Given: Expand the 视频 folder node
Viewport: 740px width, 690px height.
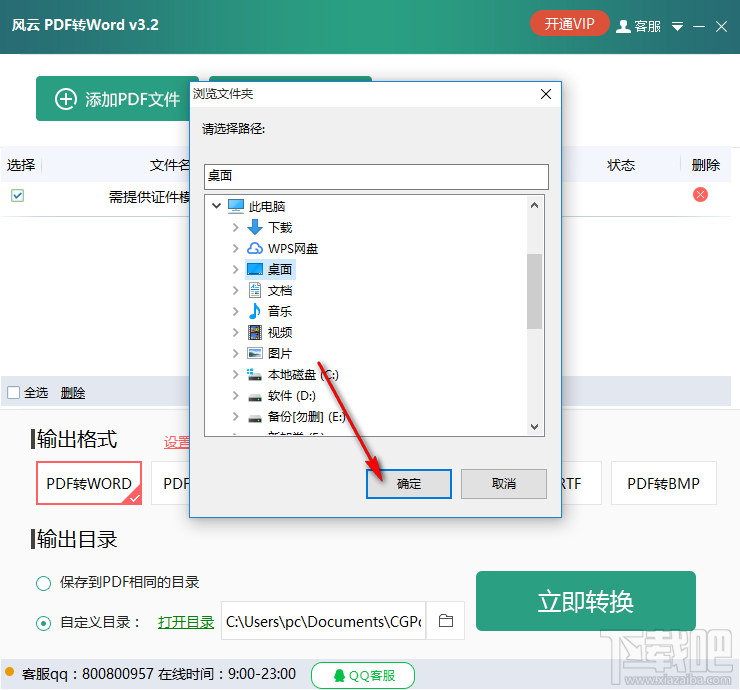Looking at the screenshot, I should 235,333.
